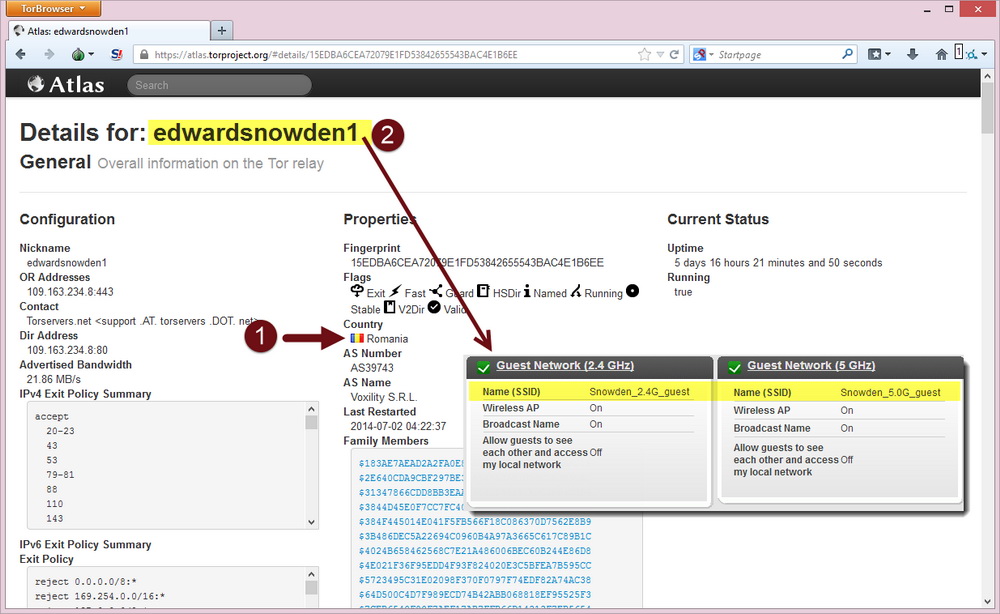The image size is (1000, 614).
Task: Click the Valid flag checkmark icon
Action: point(434,308)
